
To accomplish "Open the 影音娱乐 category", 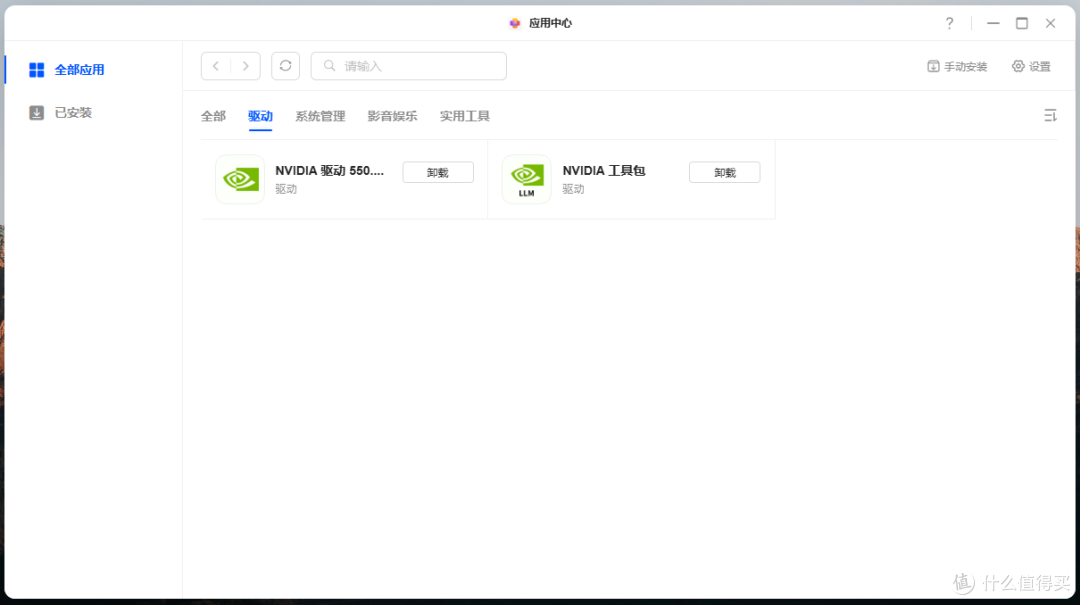I will click(x=392, y=115).
